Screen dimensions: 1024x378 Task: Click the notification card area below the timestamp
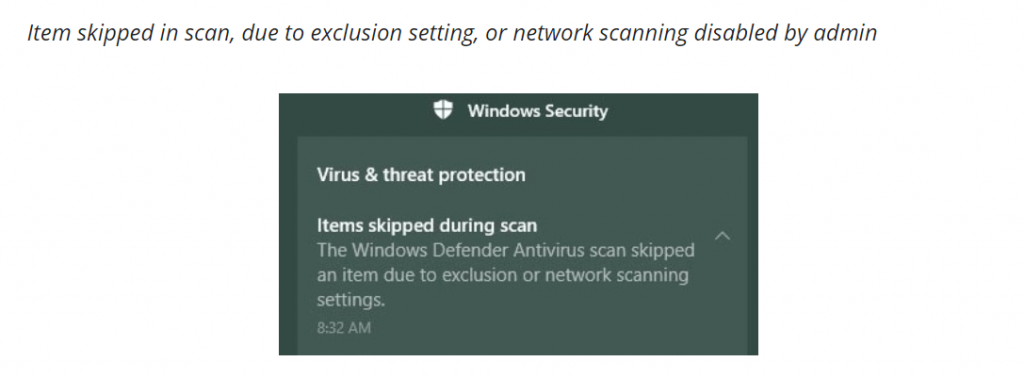(x=522, y=347)
